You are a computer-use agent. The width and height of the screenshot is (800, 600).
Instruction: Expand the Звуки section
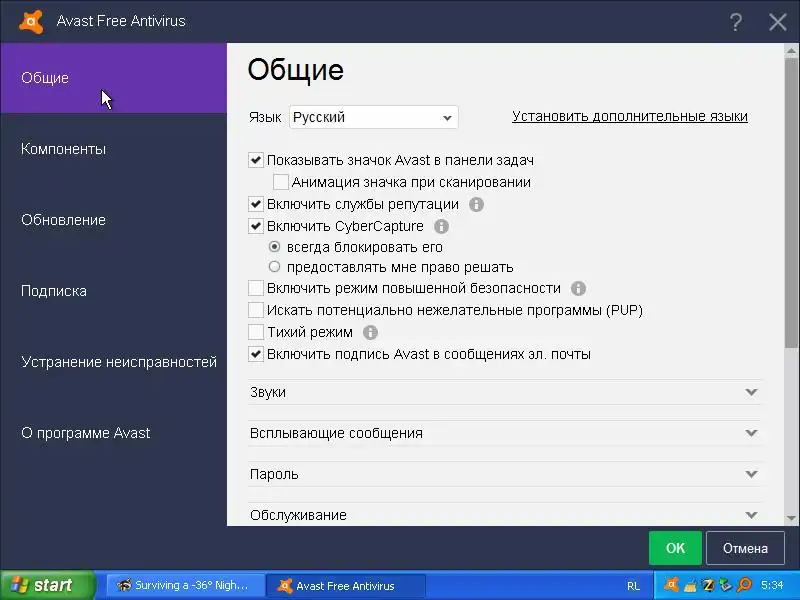(505, 392)
